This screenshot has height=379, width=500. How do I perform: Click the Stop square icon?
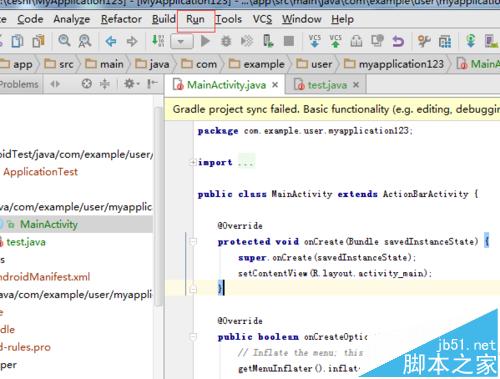(289, 41)
